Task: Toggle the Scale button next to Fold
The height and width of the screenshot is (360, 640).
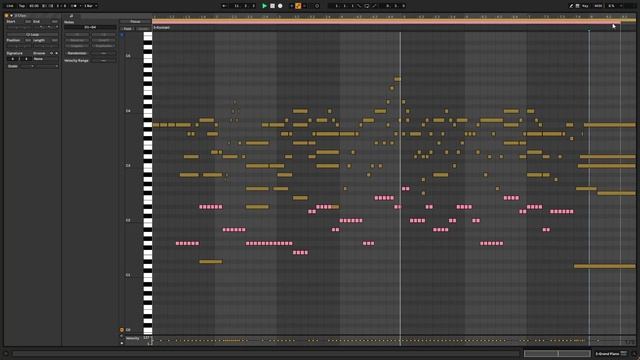Action: tap(142, 29)
